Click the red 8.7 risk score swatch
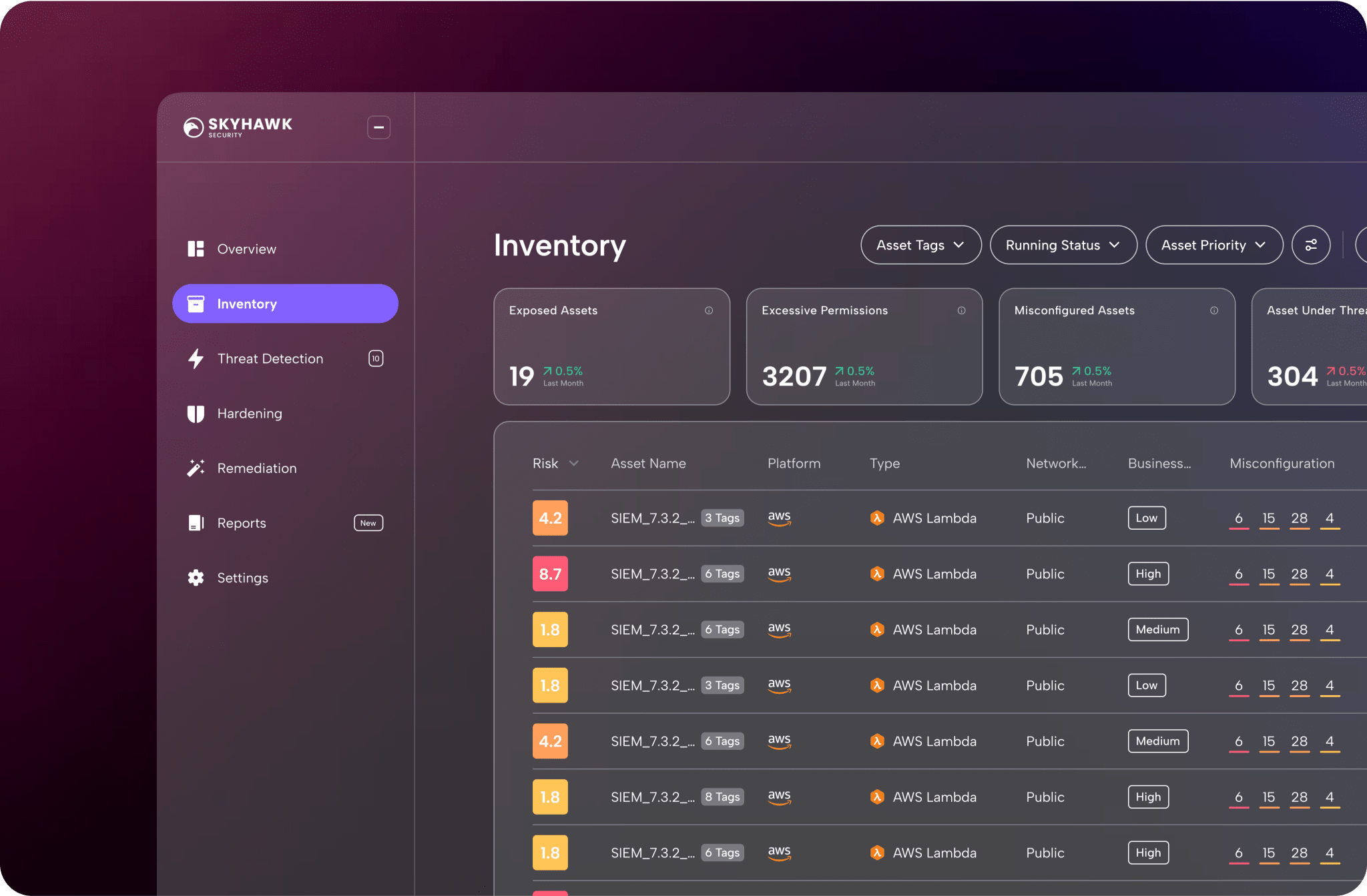Image resolution: width=1367 pixels, height=896 pixels. click(x=550, y=574)
